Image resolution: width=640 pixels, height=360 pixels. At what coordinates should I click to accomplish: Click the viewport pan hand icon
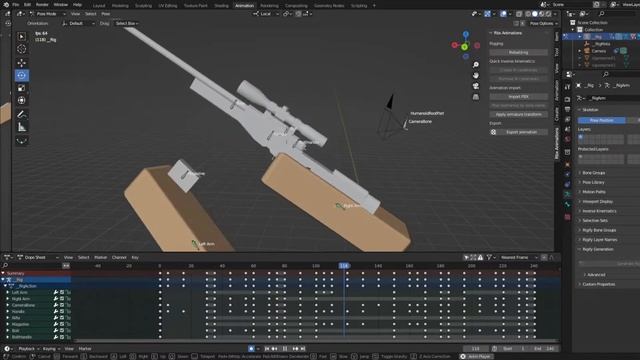[x=476, y=76]
